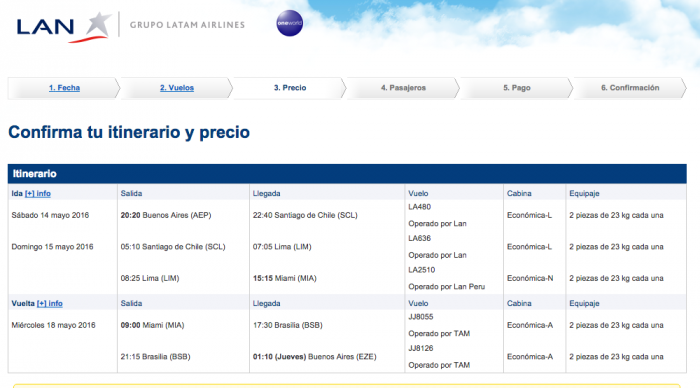Click Operado por TAM under JJ8055
The image size is (700, 388).
(x=439, y=334)
